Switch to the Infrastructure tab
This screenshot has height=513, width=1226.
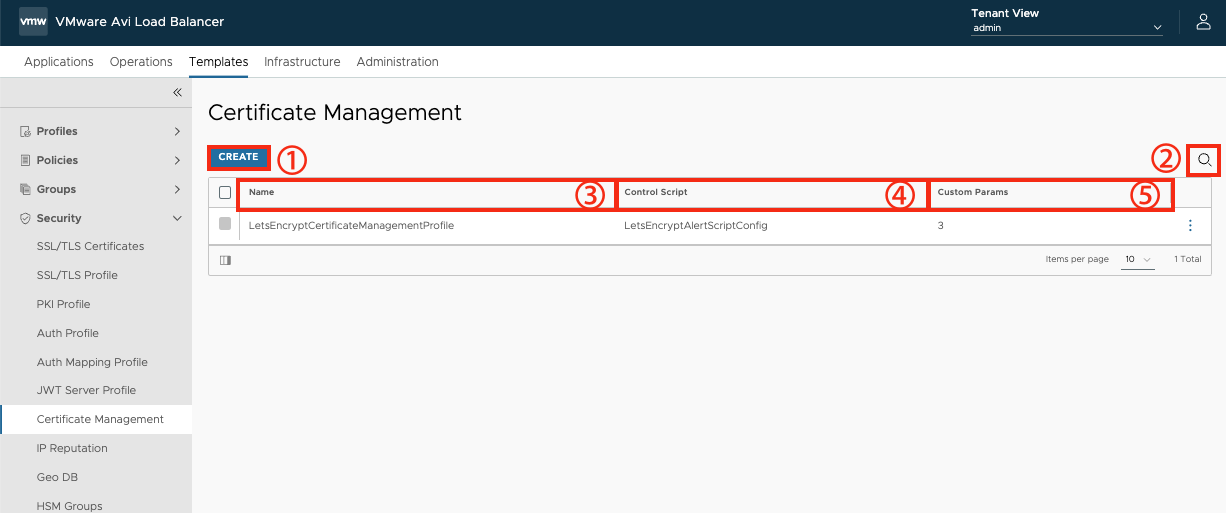[x=302, y=62]
